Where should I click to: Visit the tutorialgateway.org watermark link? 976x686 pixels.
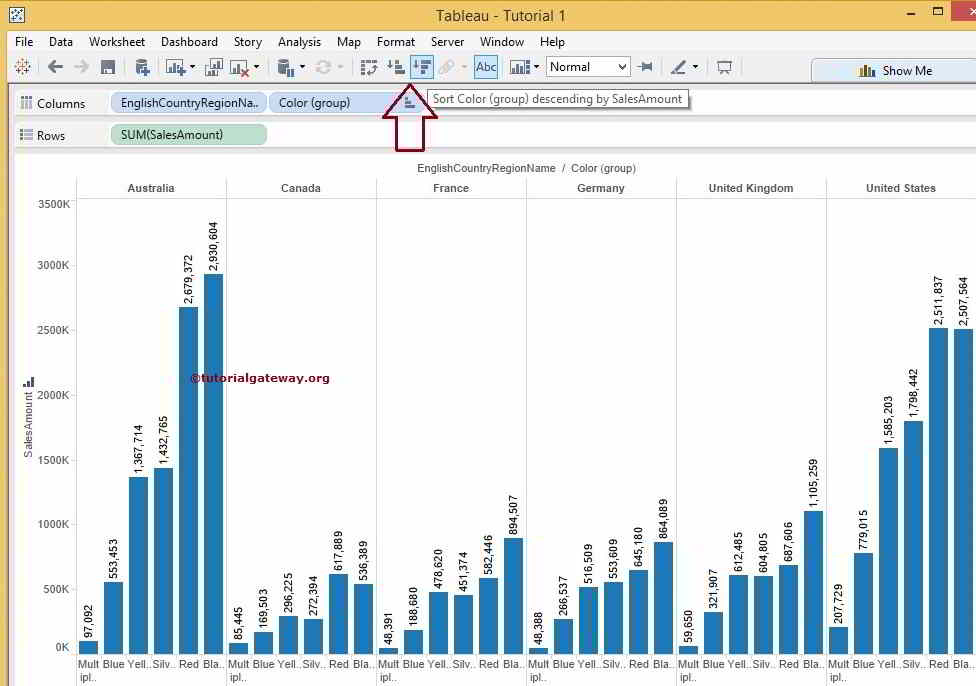point(261,378)
